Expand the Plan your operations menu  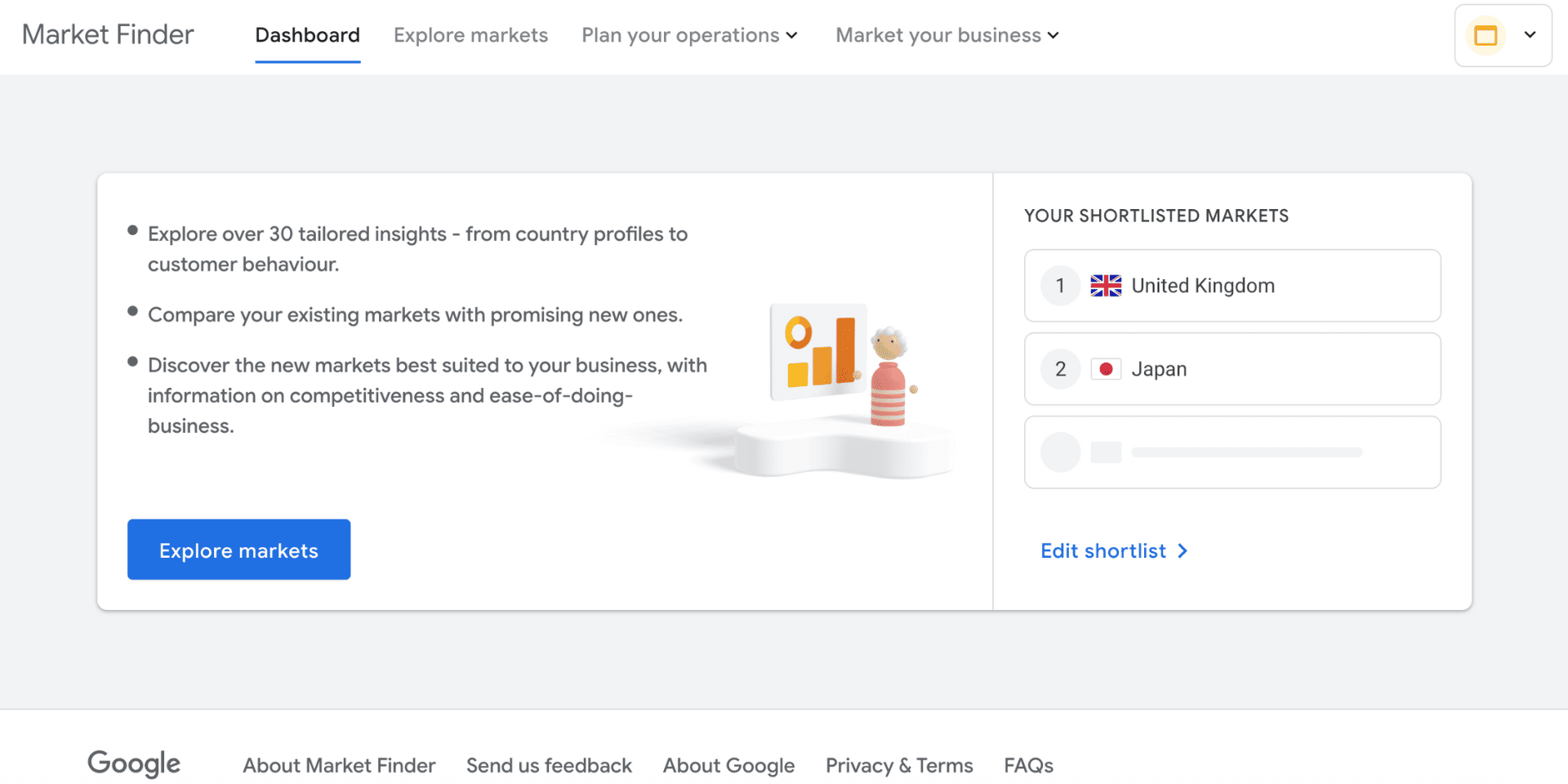(689, 35)
